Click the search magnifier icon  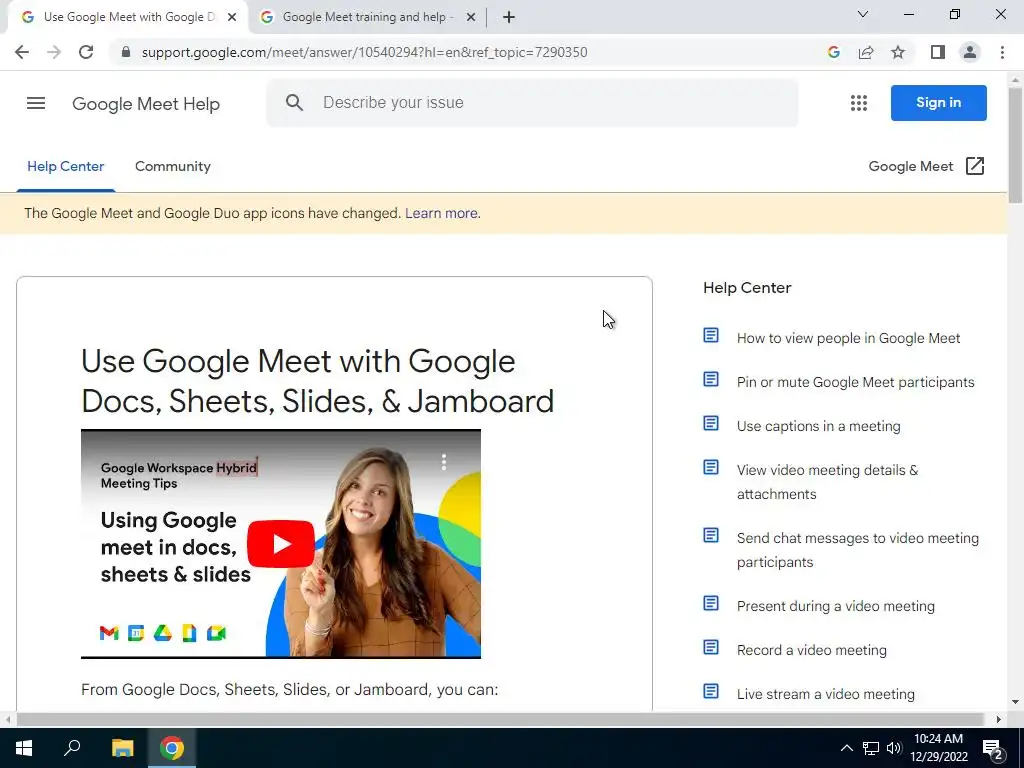click(x=295, y=103)
